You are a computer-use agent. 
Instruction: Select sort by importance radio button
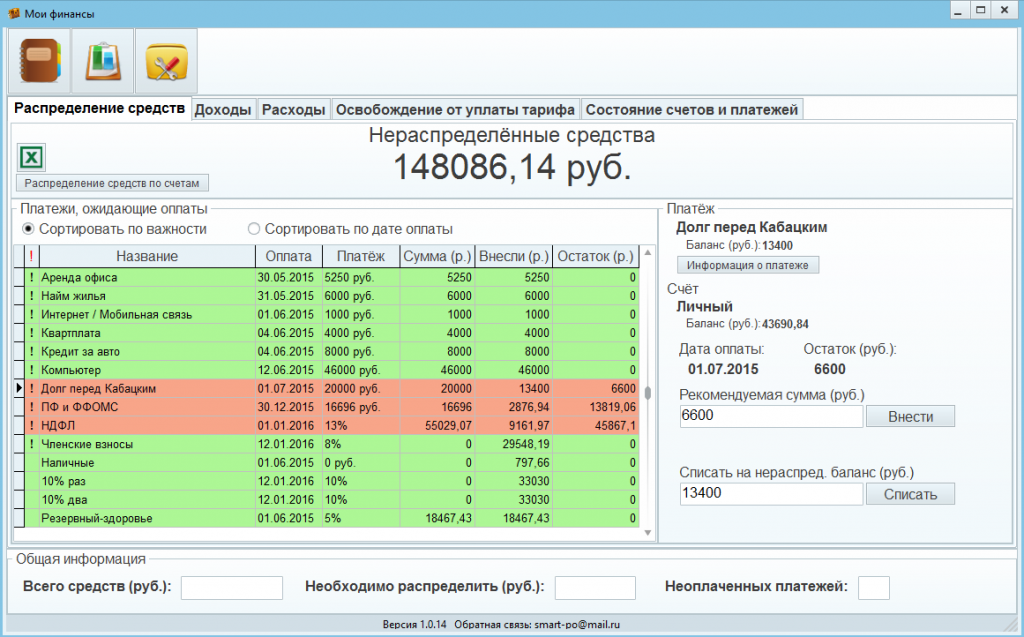[x=29, y=229]
